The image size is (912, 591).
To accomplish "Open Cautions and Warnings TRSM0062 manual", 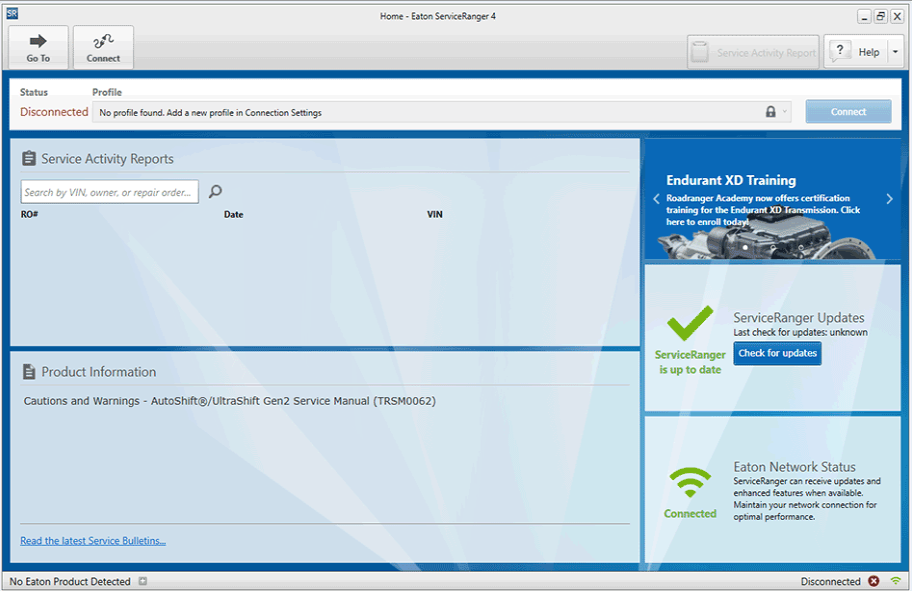I will click(230, 401).
